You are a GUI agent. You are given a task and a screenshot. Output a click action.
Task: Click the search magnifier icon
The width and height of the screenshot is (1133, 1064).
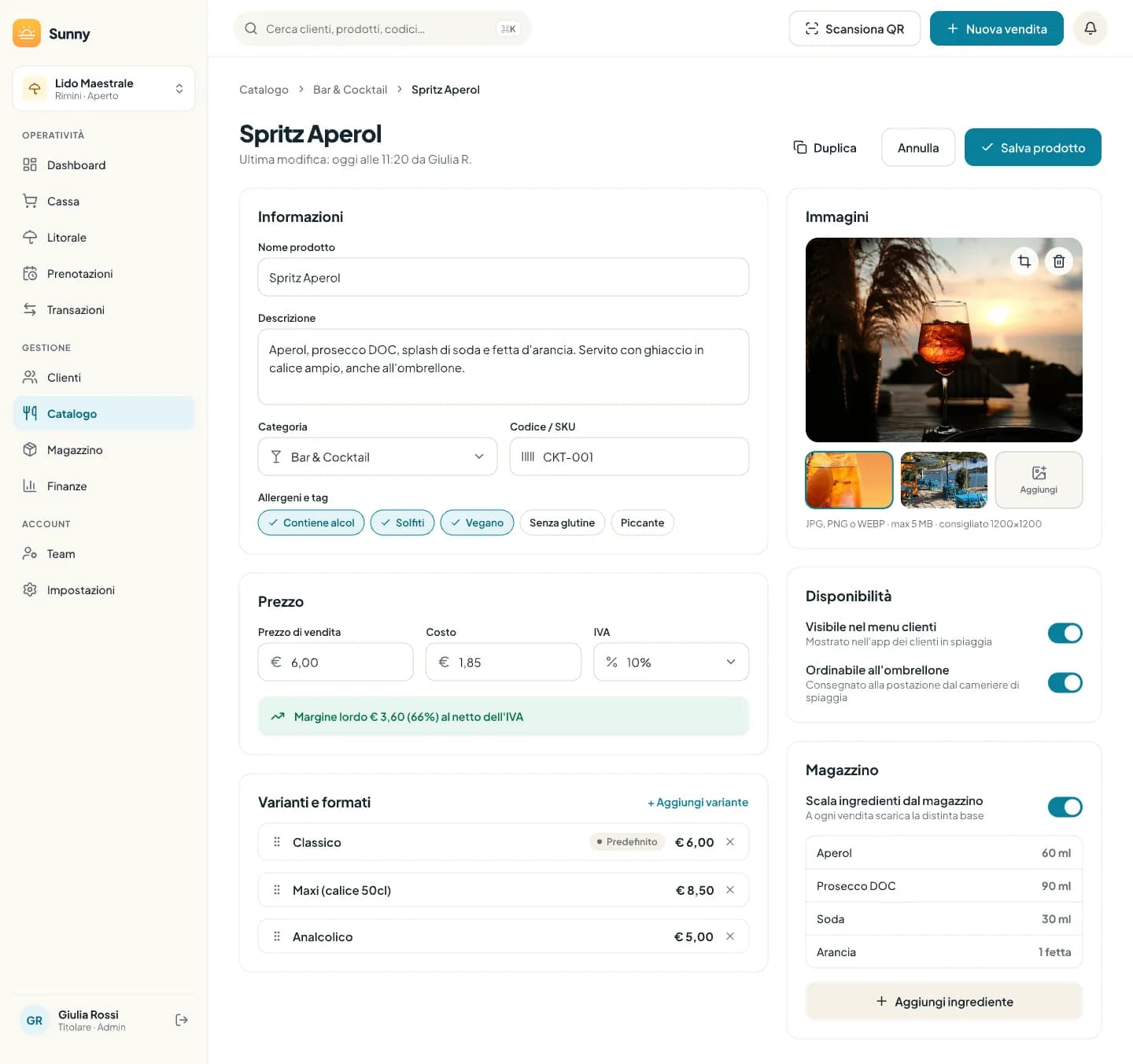(251, 28)
